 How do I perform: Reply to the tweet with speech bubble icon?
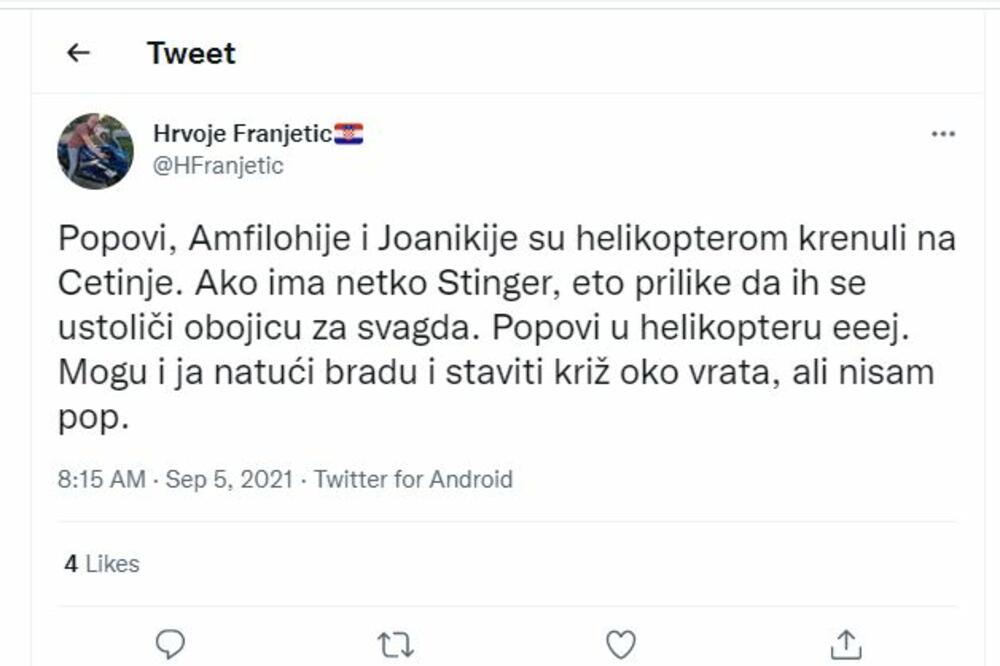coord(170,644)
